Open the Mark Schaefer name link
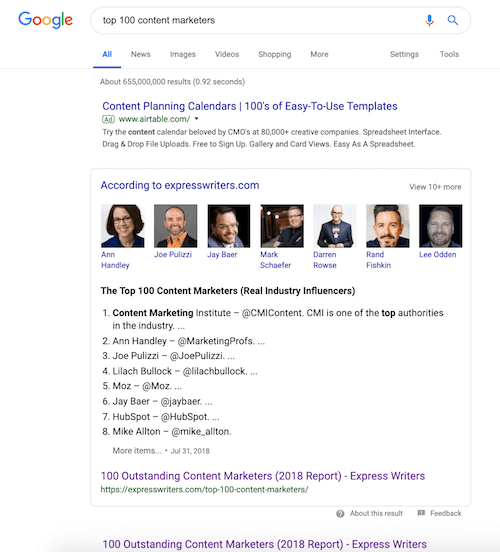This screenshot has width=500, height=552. [275, 260]
